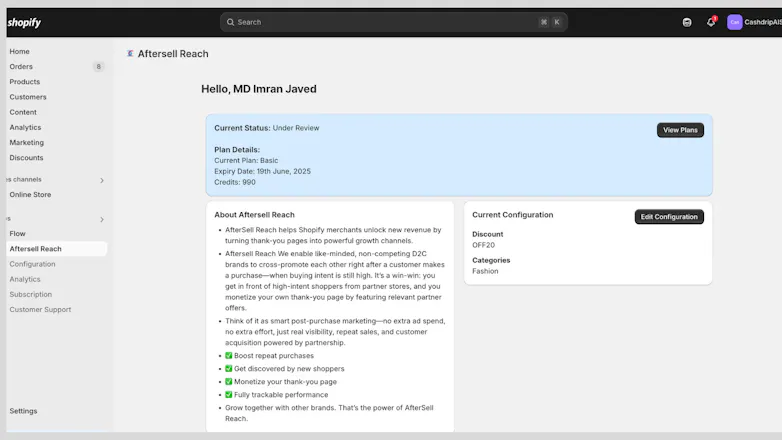The width and height of the screenshot is (782, 440).
Task: Go to Products
Action: click(24, 81)
